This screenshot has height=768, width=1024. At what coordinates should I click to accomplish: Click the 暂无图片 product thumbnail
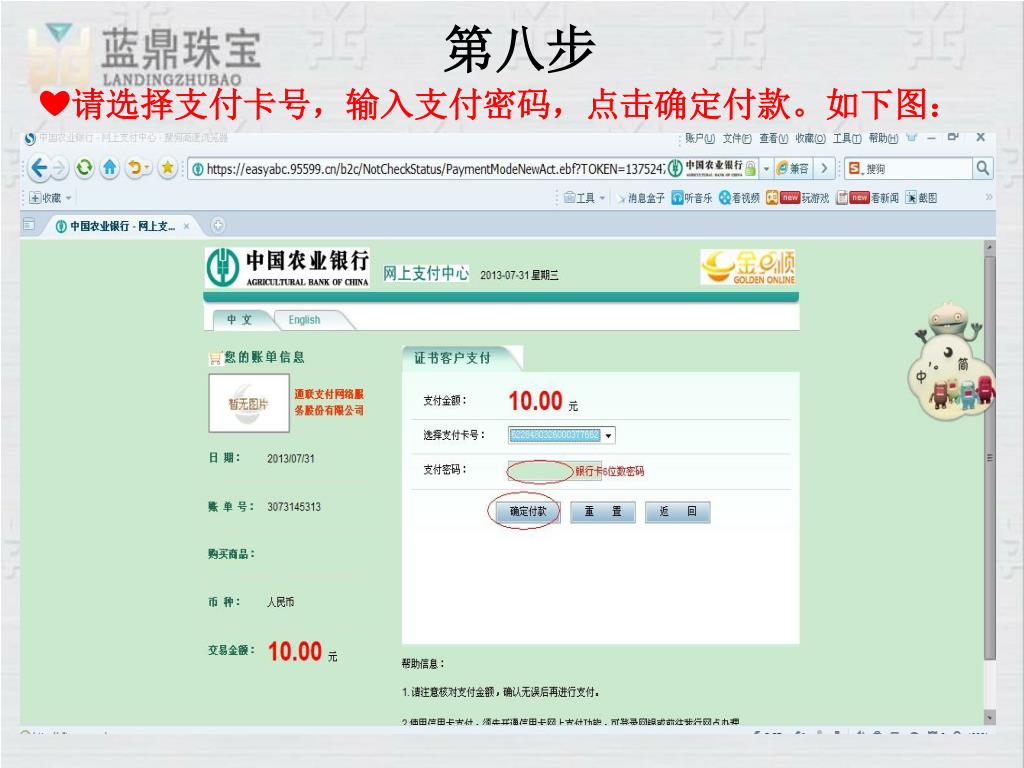click(x=249, y=403)
